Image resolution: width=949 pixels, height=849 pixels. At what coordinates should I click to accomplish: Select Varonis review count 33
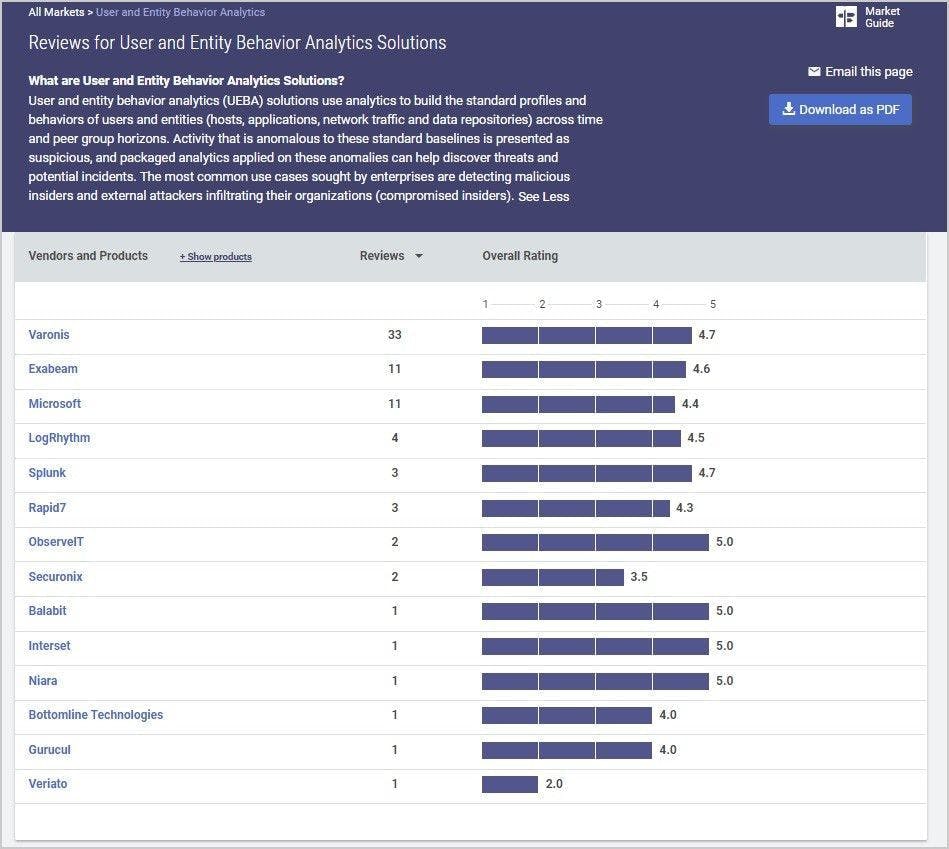pos(395,335)
